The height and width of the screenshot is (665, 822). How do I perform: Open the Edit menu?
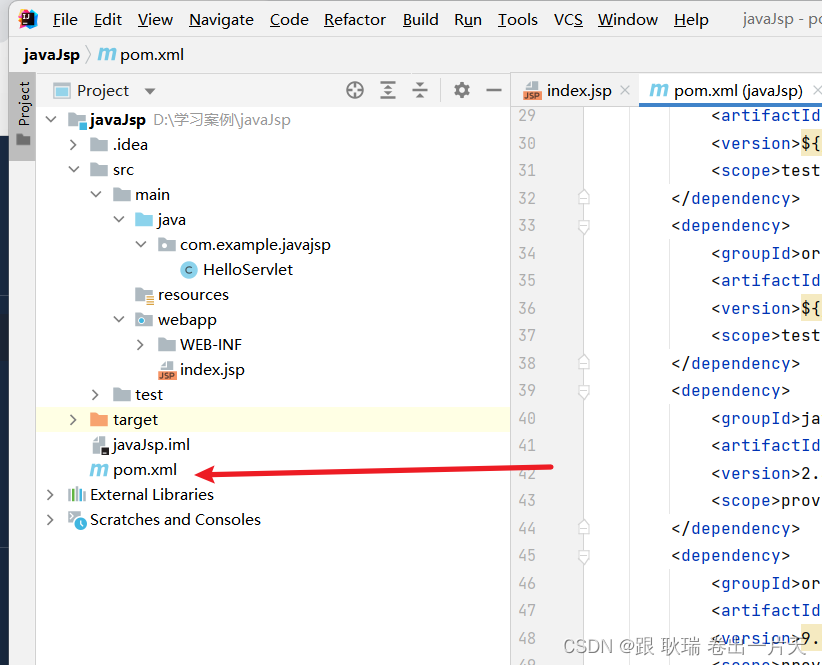(107, 20)
